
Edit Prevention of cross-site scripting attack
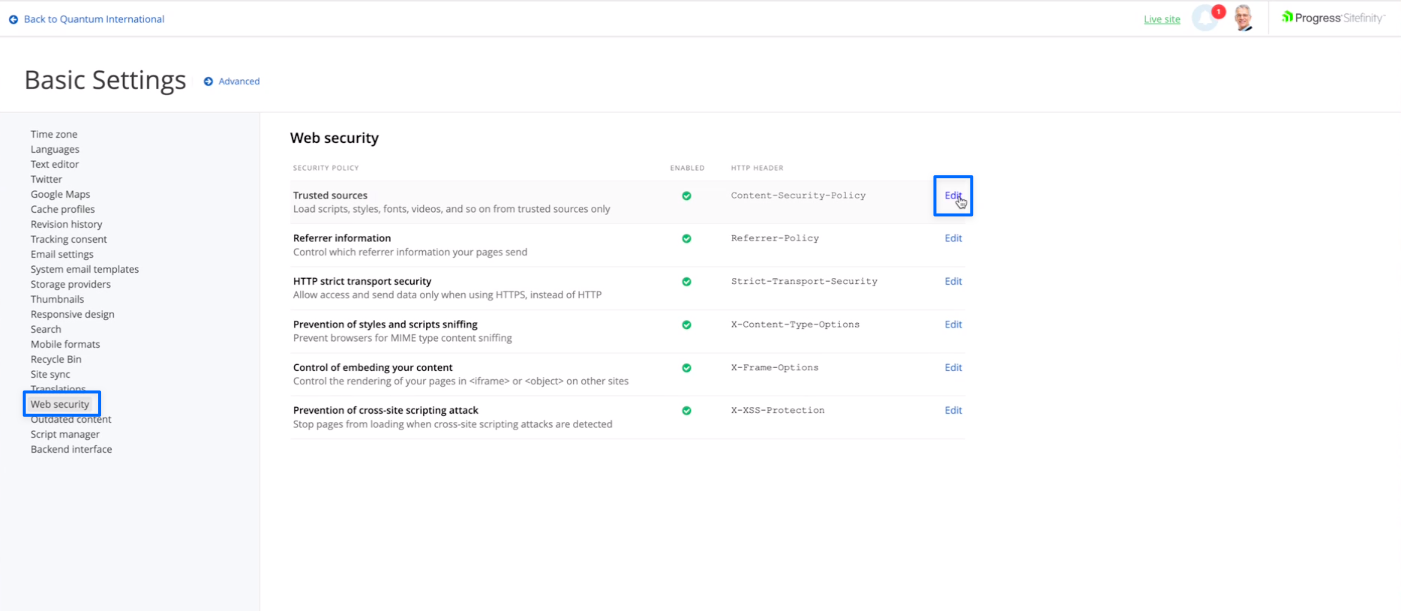click(953, 411)
